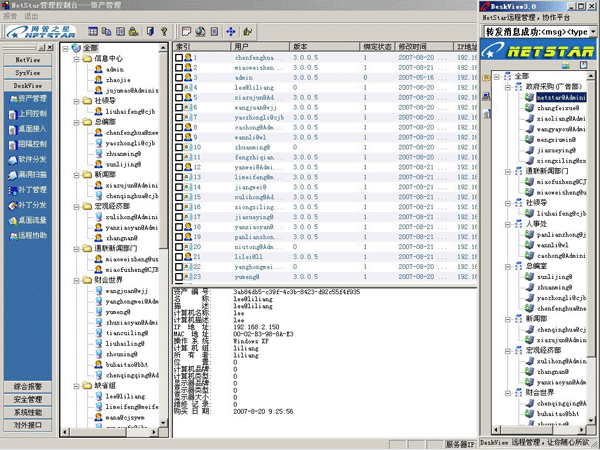This screenshot has height=450, width=600.
Task: Open 桌面接入 in the left sidebar
Action: point(28,129)
